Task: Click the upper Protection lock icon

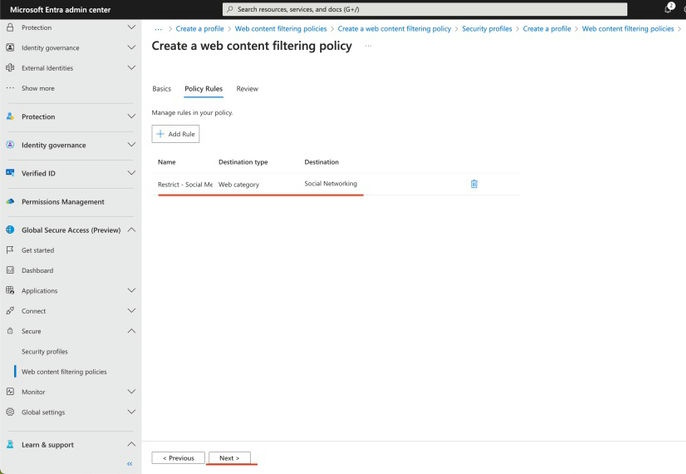Action: click(10, 27)
